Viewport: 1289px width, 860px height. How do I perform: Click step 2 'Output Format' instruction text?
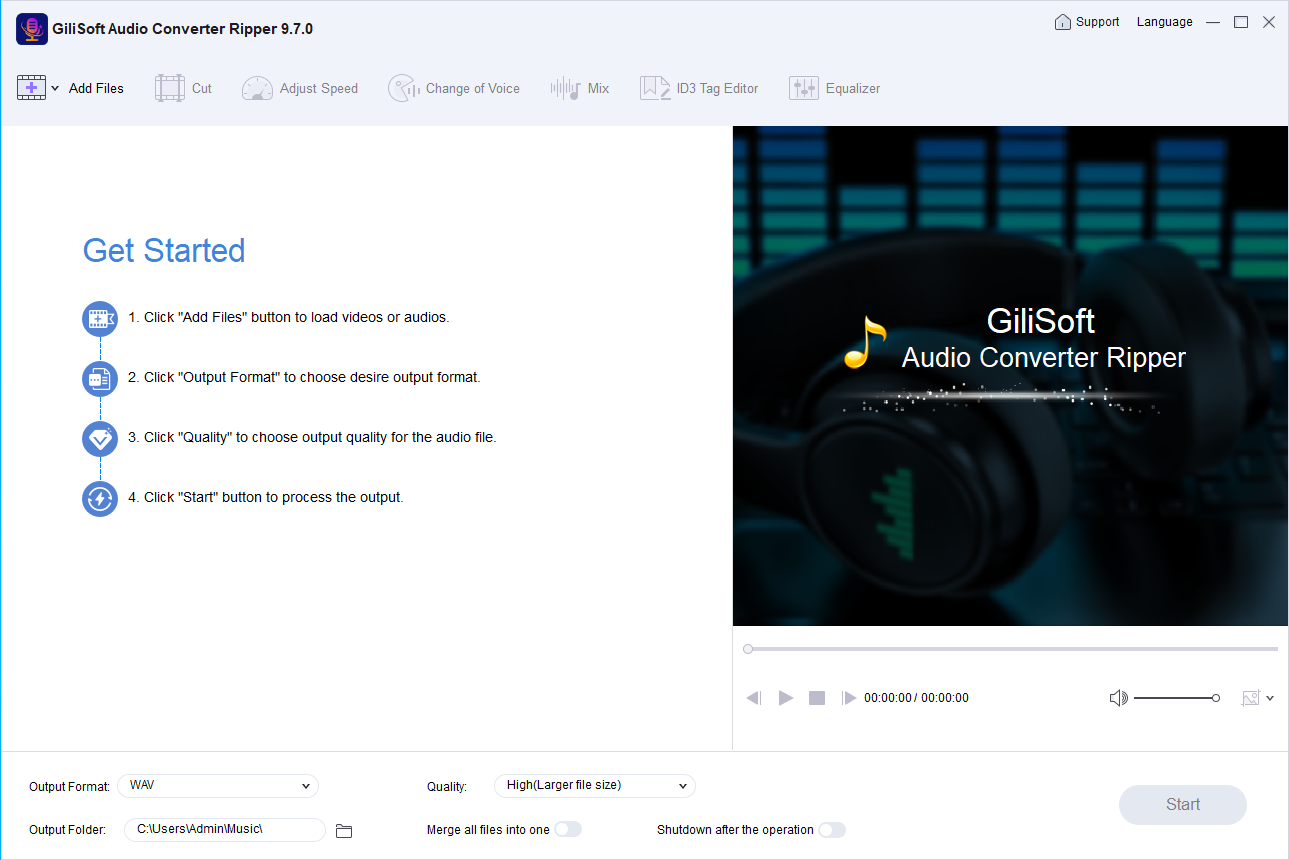(x=304, y=378)
